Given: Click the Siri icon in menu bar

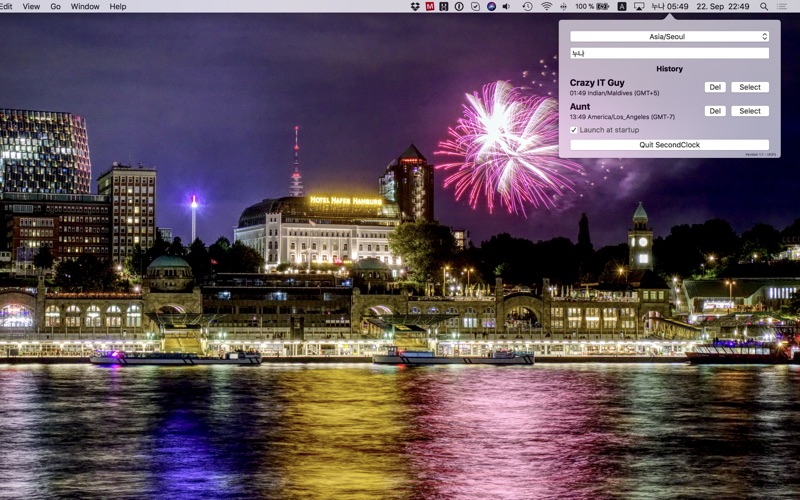Looking at the screenshot, I should coord(491,6).
